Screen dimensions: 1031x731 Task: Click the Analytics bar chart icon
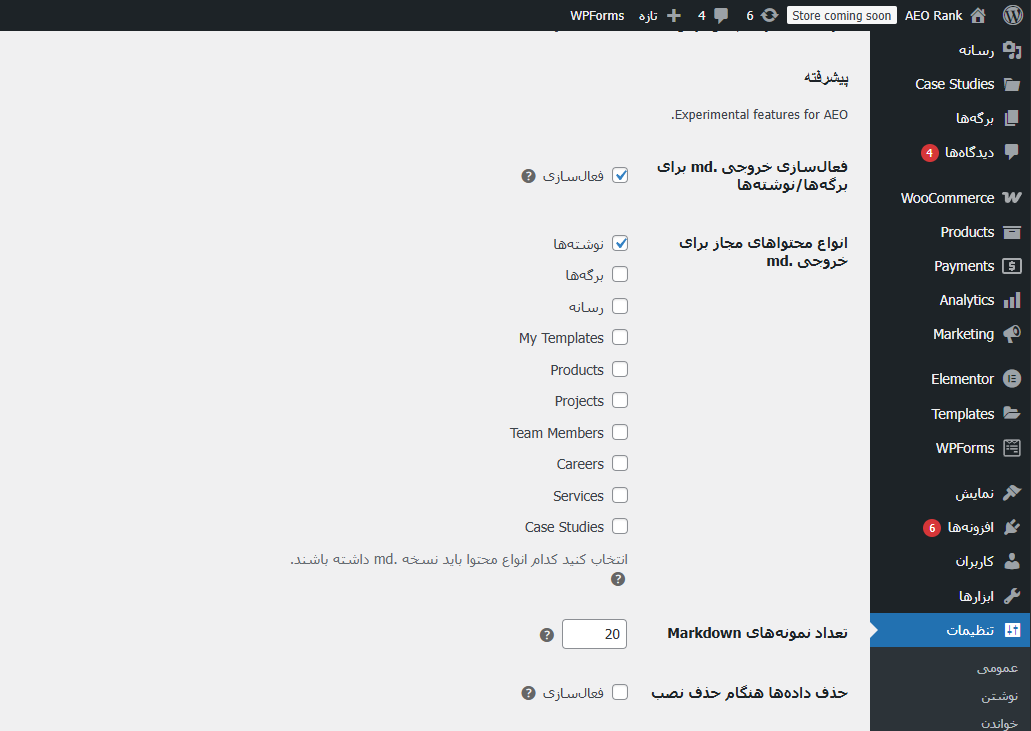tap(1011, 300)
